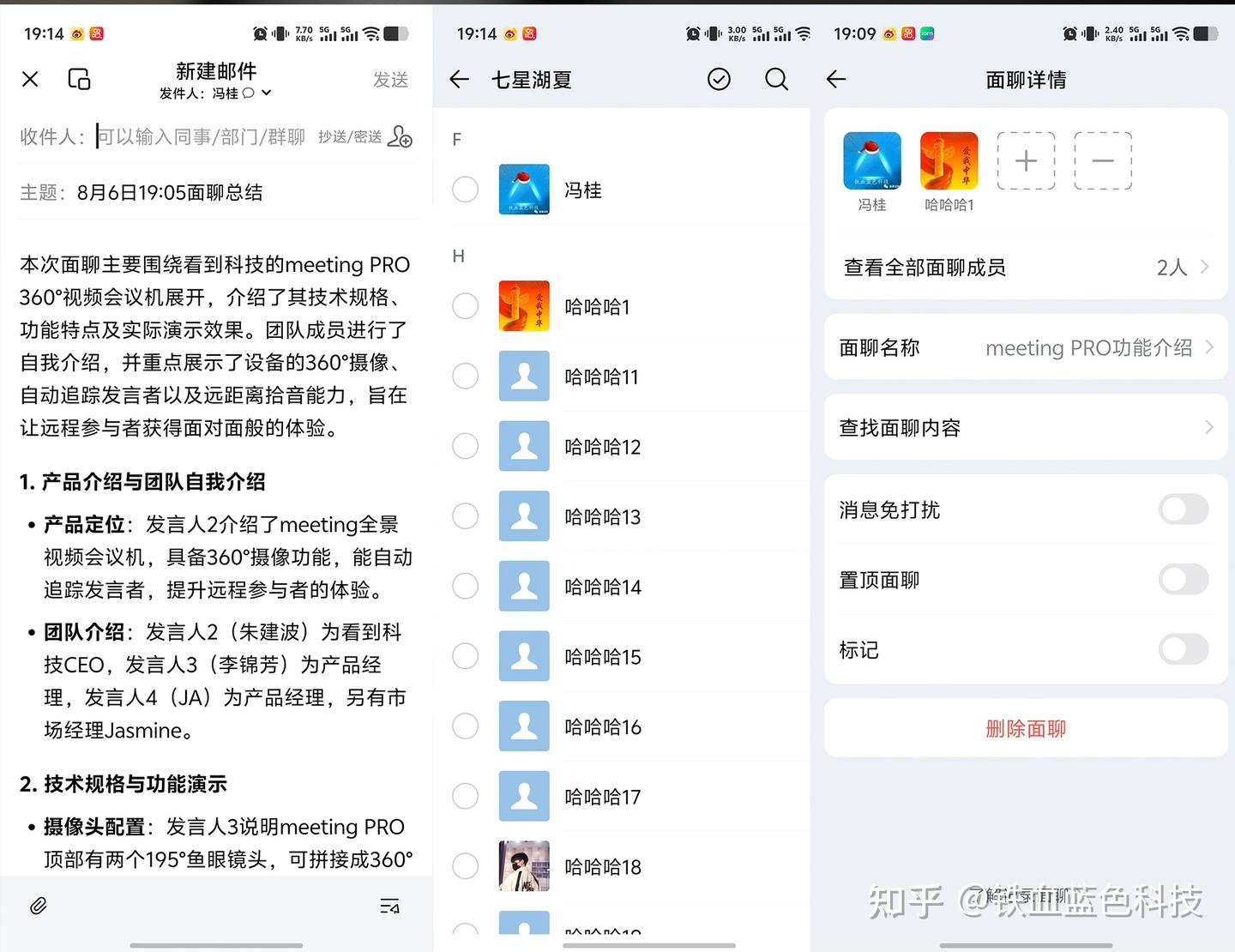This screenshot has height=952, width=1235.
Task: Tap the default avatar of 哈哈哈15
Action: [x=524, y=656]
